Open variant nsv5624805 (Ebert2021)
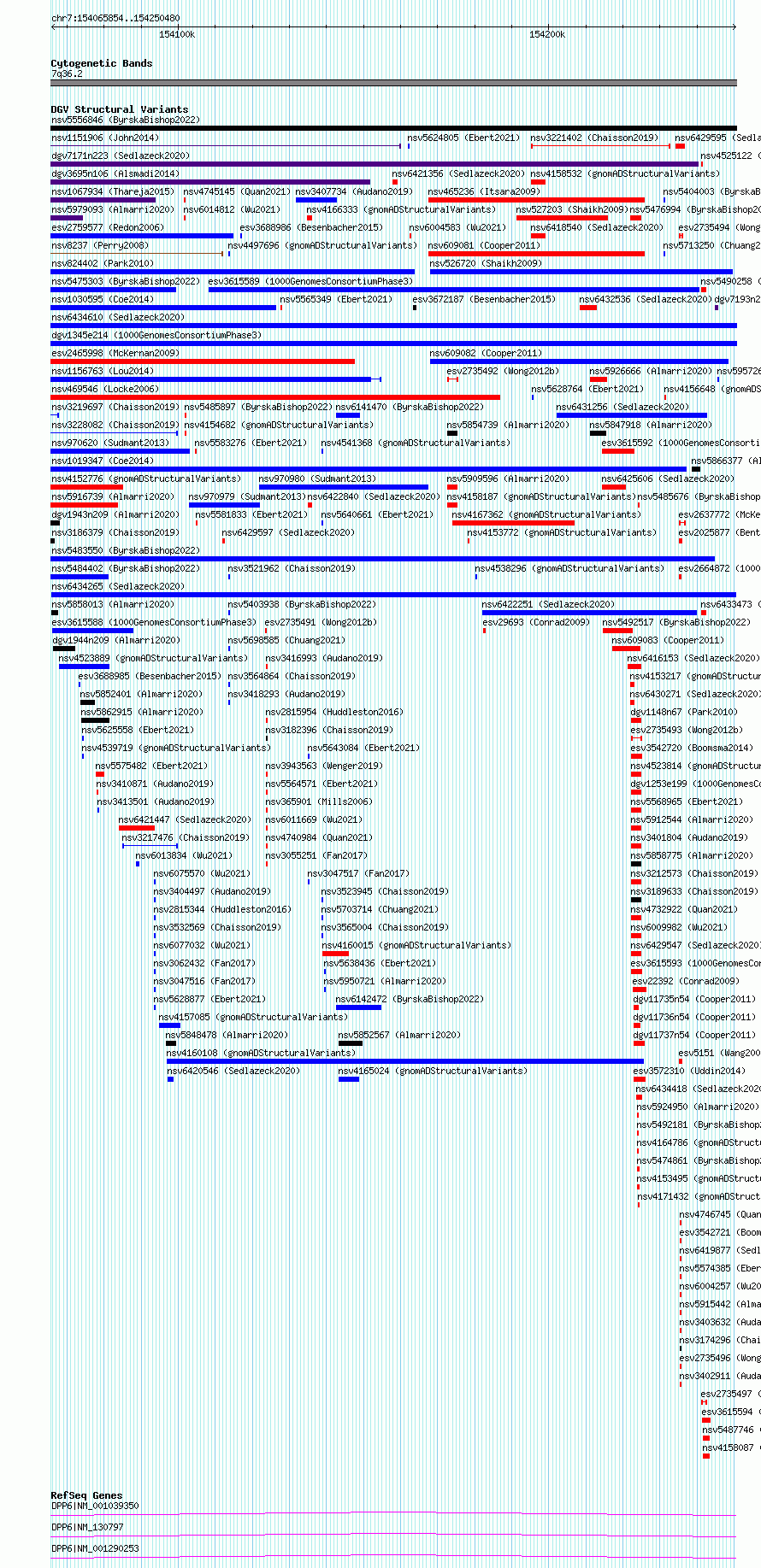 (x=463, y=138)
